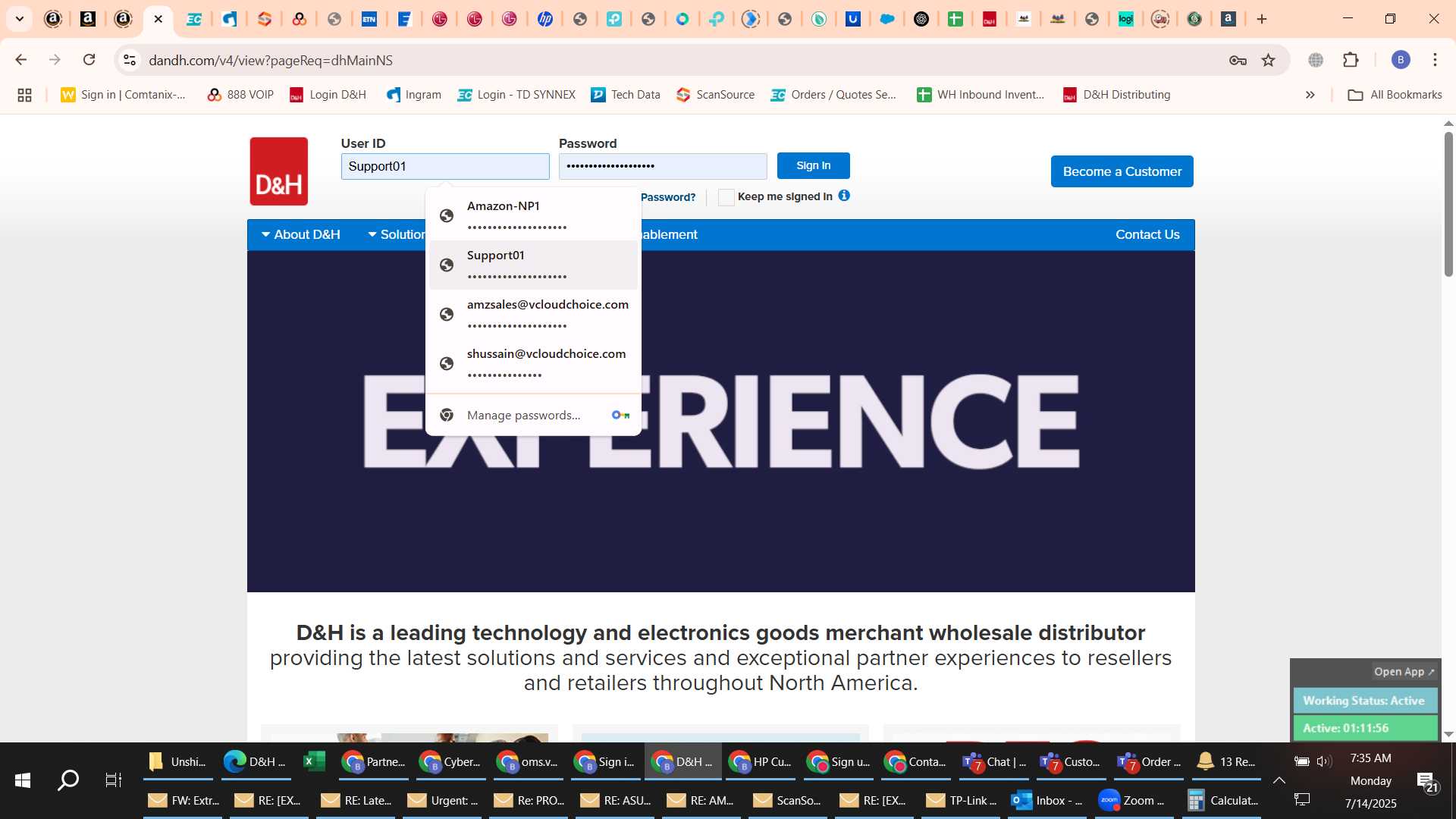Click the page vertical scrollbar thumb
Image resolution: width=1456 pixels, height=819 pixels.
coord(1448,203)
